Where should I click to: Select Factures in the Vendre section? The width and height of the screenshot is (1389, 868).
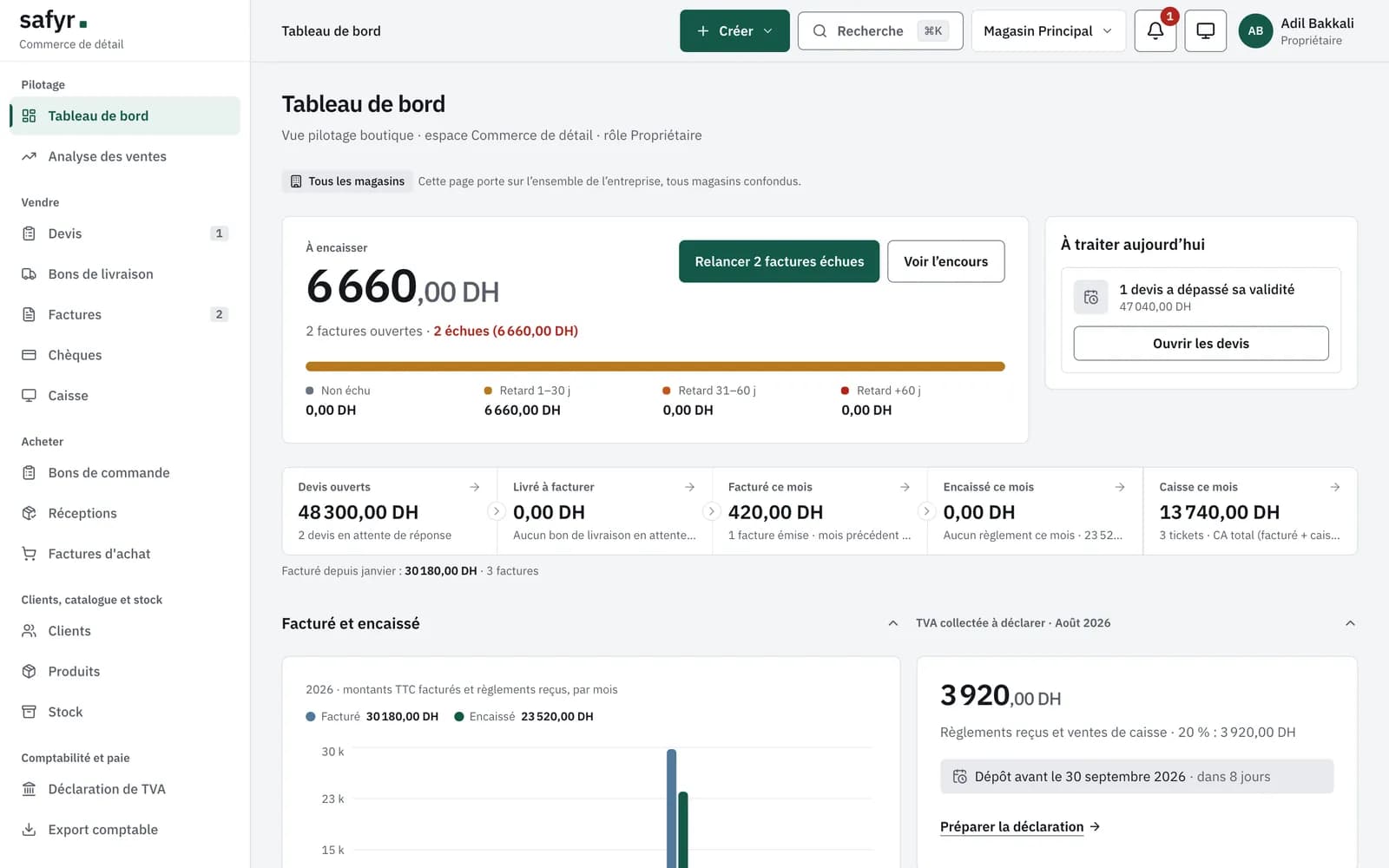125,314
